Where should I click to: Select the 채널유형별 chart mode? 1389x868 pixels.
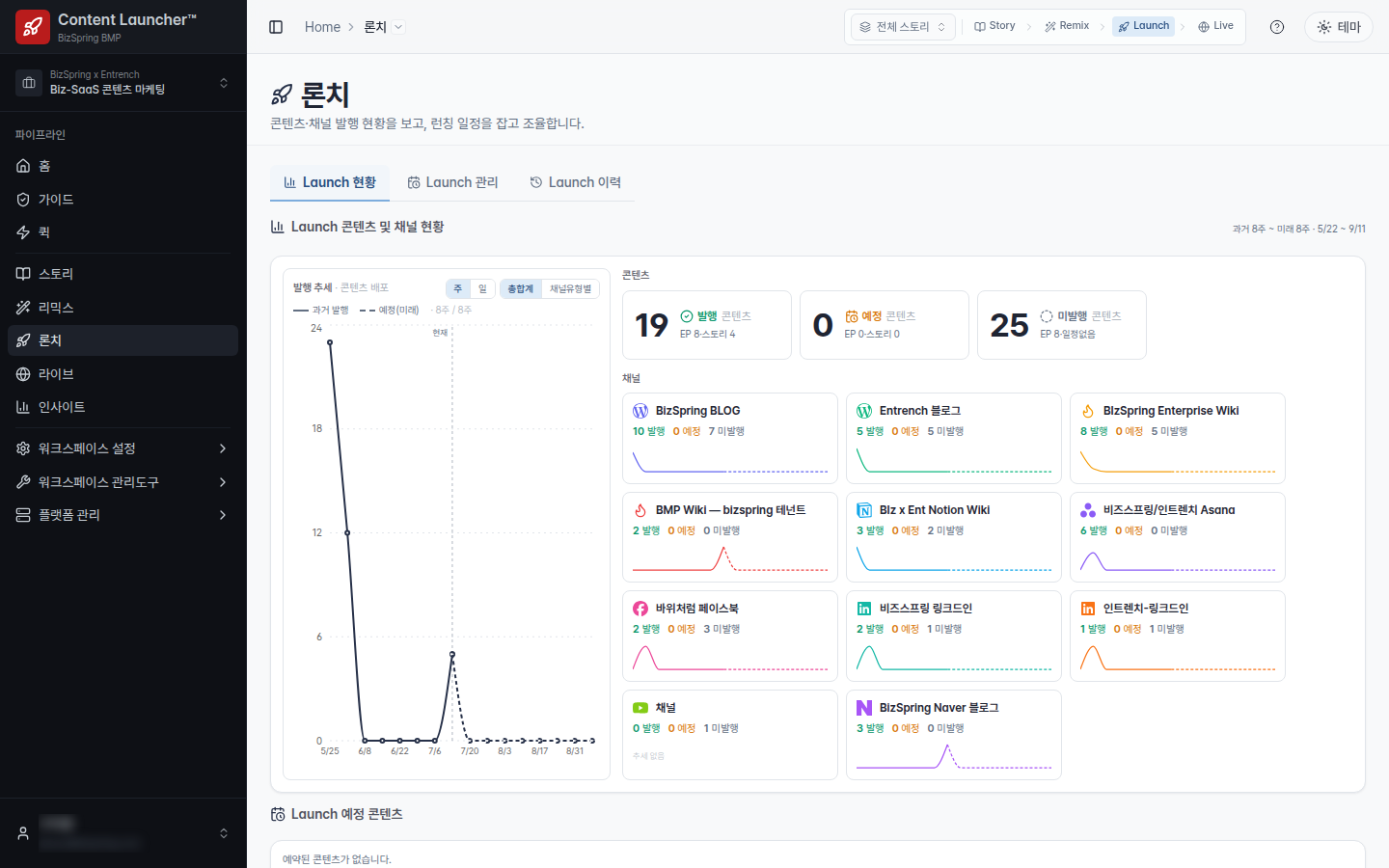pyautogui.click(x=570, y=288)
